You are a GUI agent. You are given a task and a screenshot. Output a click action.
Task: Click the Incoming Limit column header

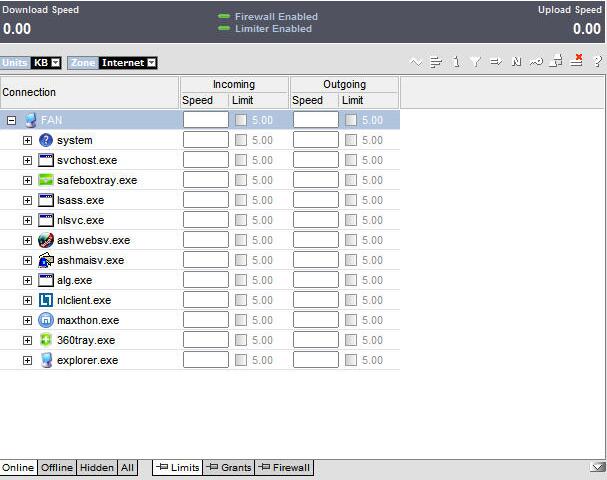pos(259,100)
